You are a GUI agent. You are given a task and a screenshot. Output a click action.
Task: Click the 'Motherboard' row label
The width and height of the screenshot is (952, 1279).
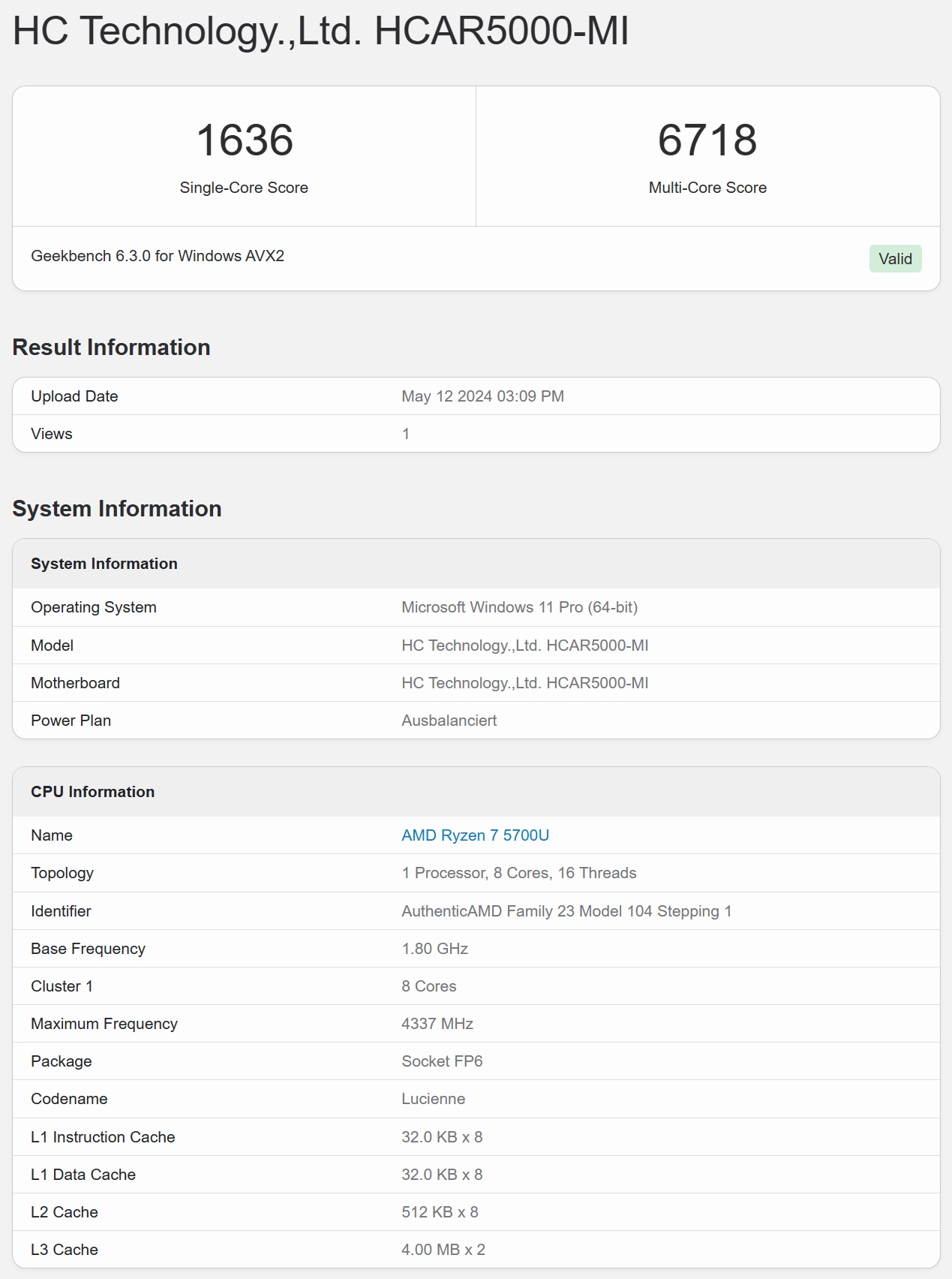tap(75, 683)
